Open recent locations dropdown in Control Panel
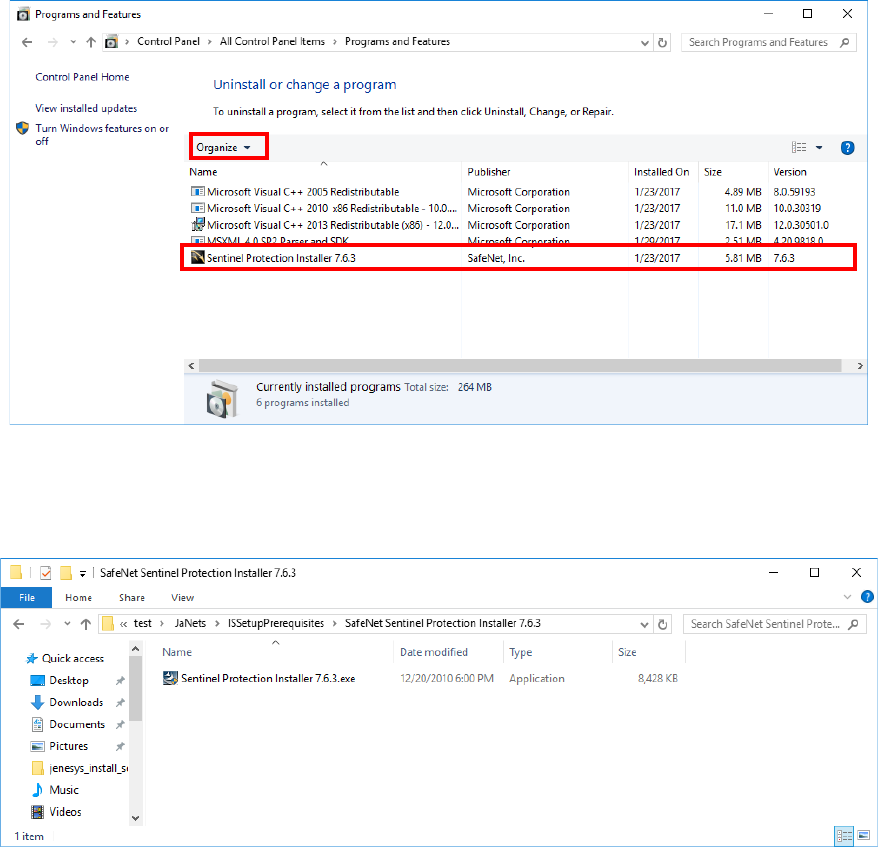The image size is (878, 847). point(73,42)
